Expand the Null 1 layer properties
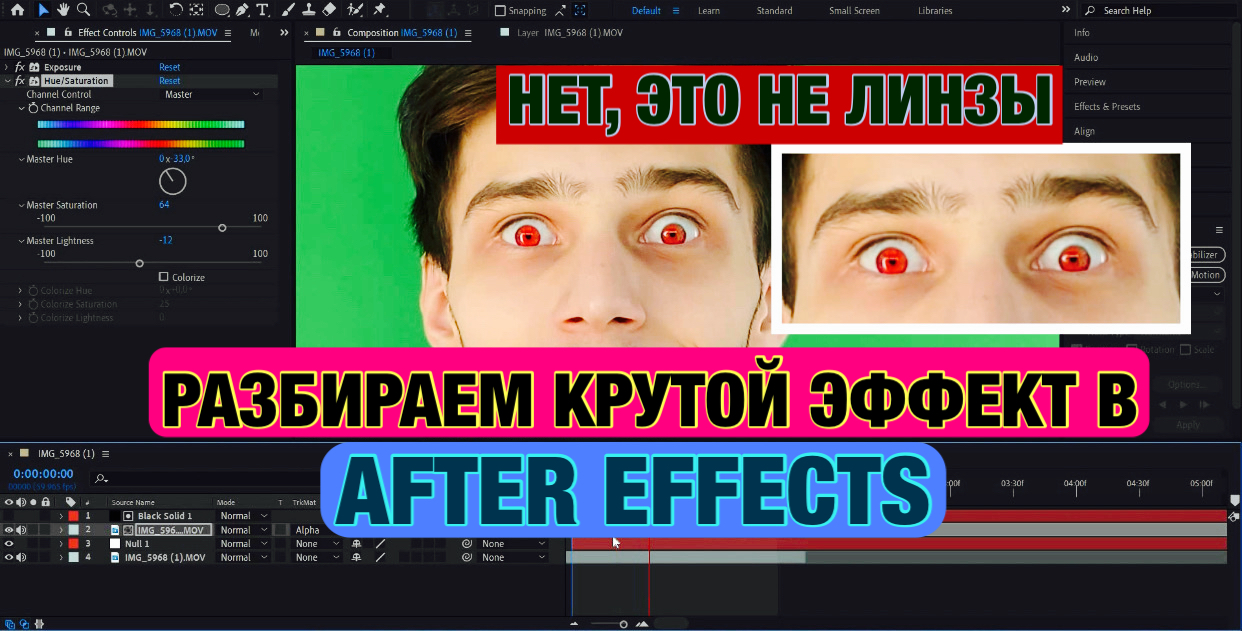Viewport: 1242px width, 631px height. [61, 544]
